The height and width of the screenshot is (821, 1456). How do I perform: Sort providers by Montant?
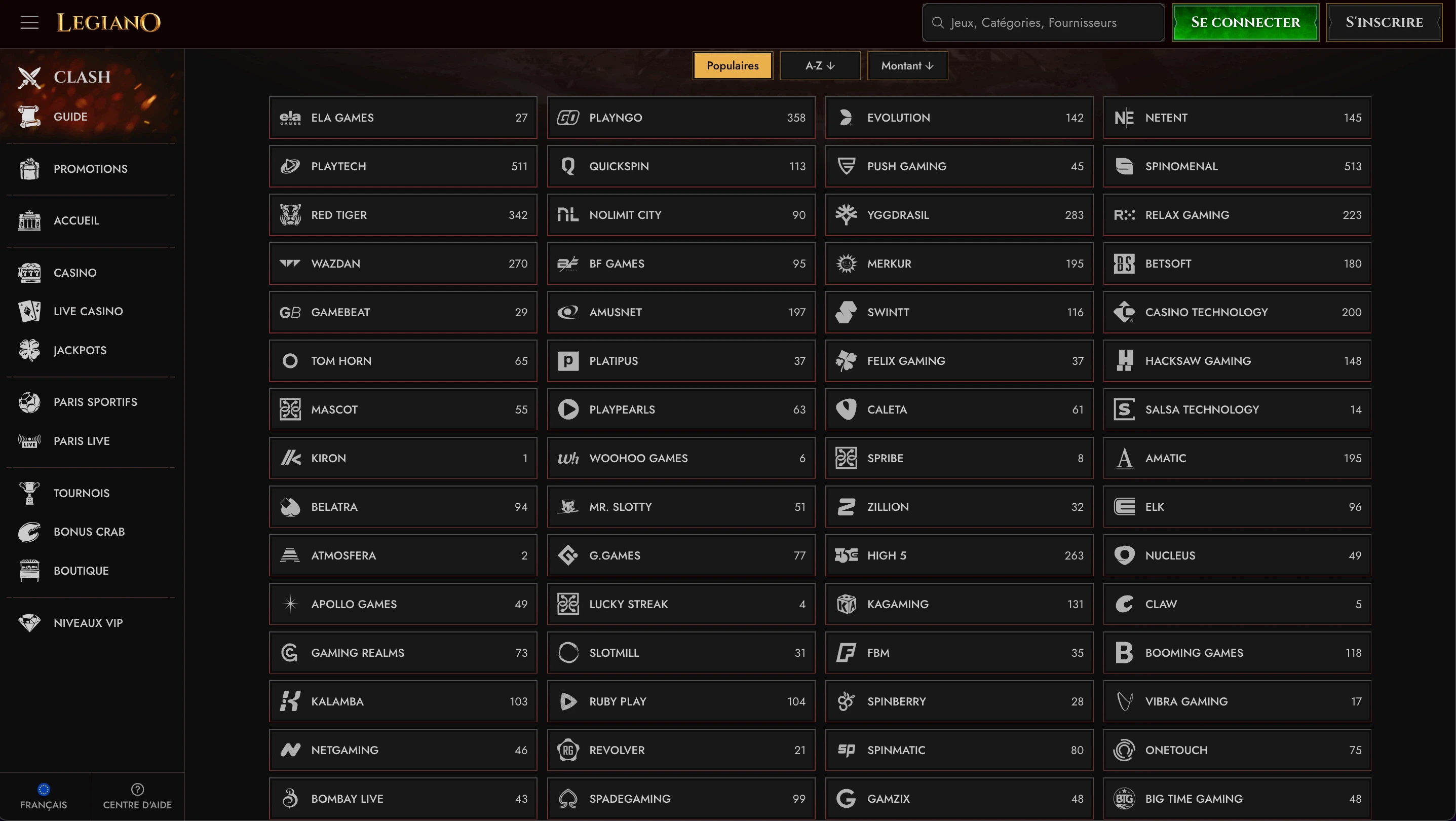(907, 65)
